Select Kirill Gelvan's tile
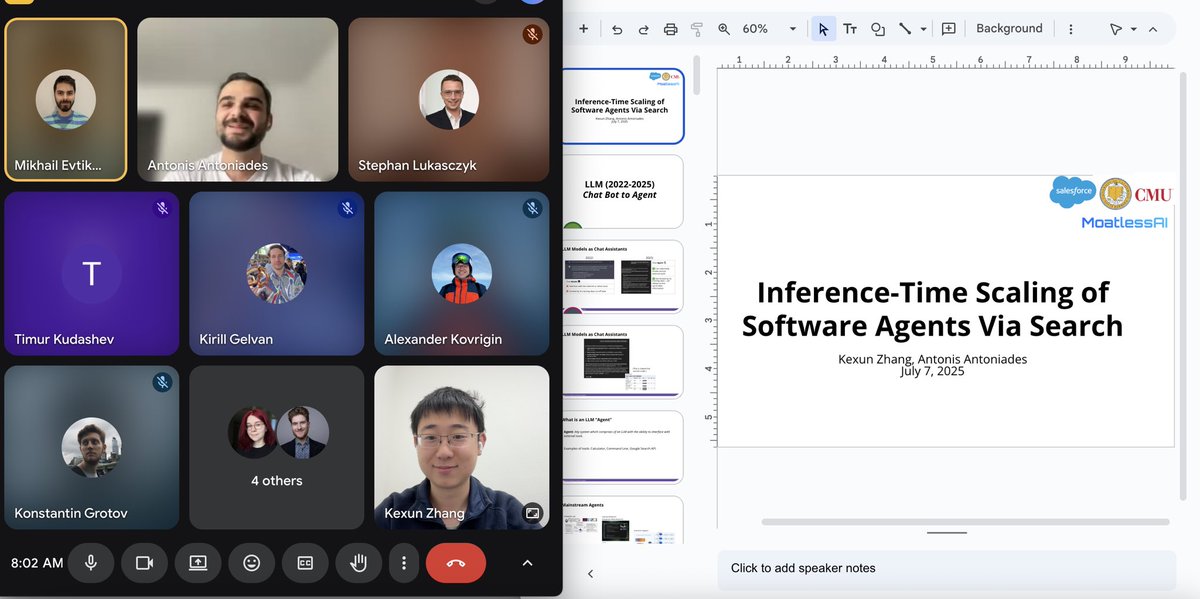The width and height of the screenshot is (1200, 599). 277,273
